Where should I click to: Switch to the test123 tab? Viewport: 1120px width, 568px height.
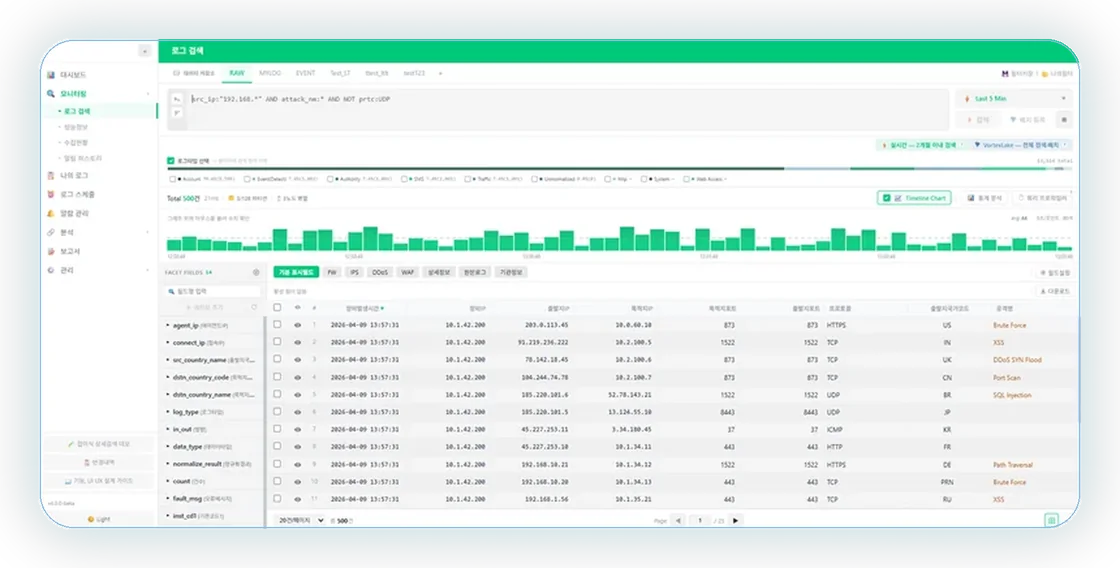pos(414,73)
